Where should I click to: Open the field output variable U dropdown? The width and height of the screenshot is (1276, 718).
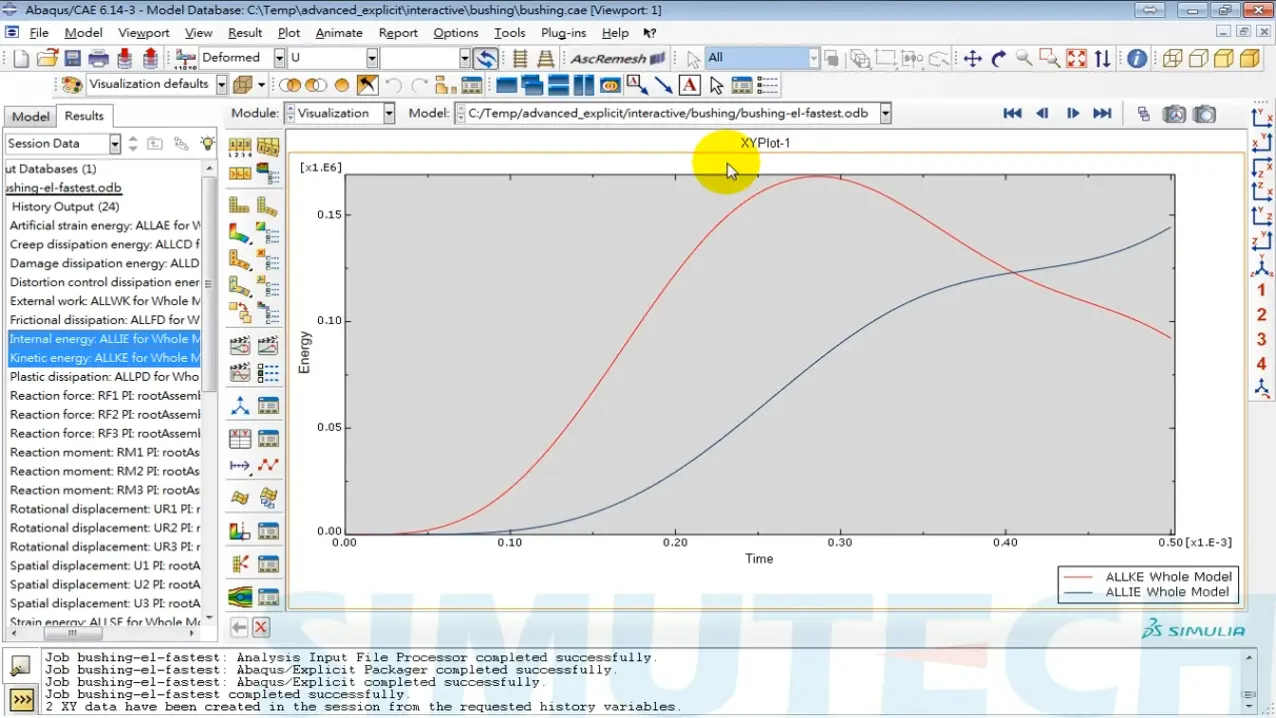[x=372, y=59]
